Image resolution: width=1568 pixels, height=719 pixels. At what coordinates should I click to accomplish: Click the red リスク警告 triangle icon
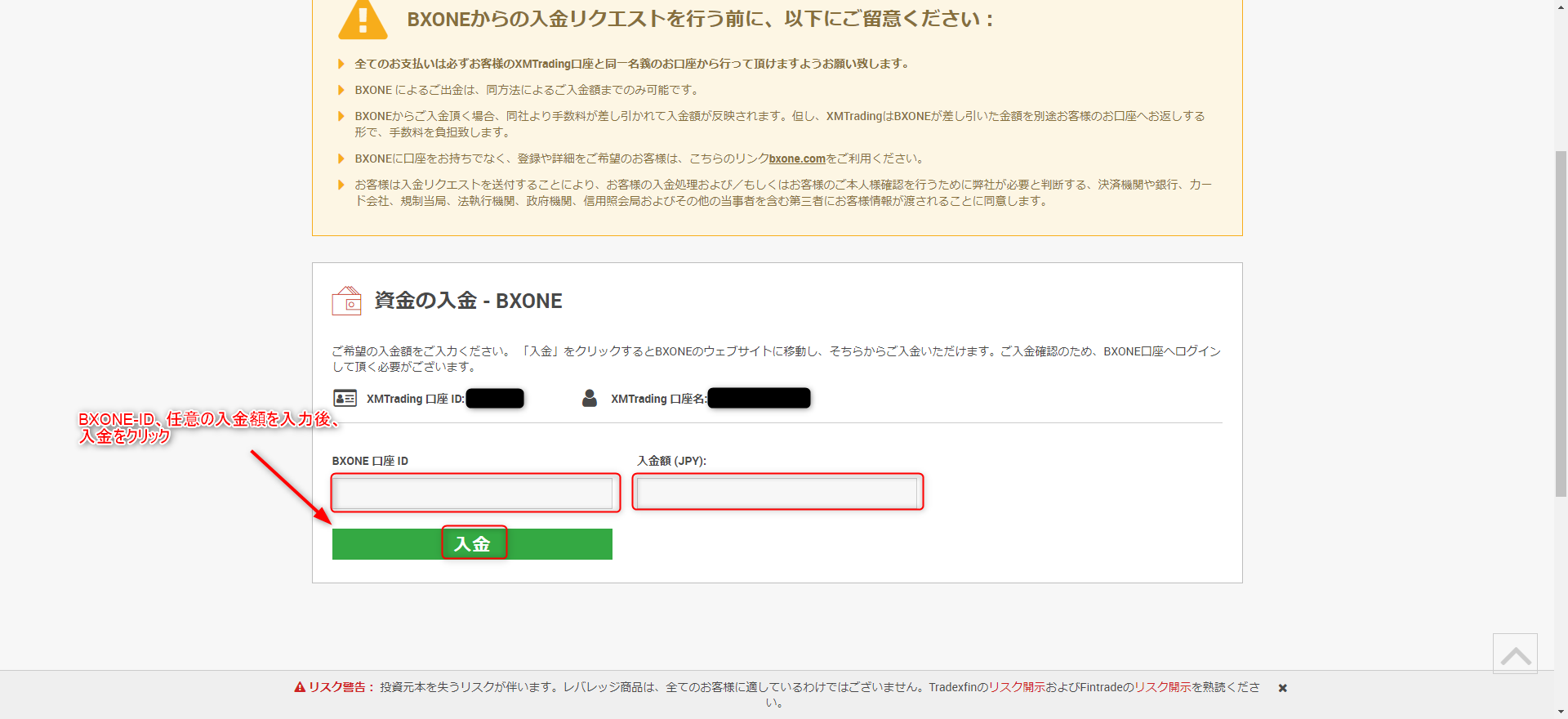coord(300,687)
